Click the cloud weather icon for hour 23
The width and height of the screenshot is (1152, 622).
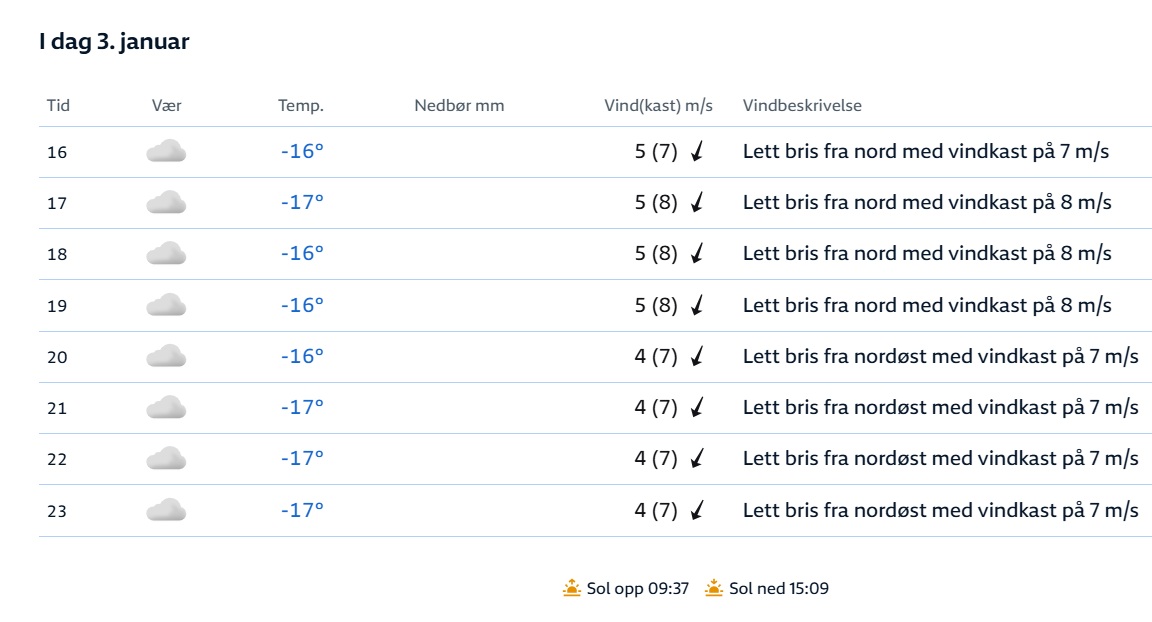(x=166, y=510)
